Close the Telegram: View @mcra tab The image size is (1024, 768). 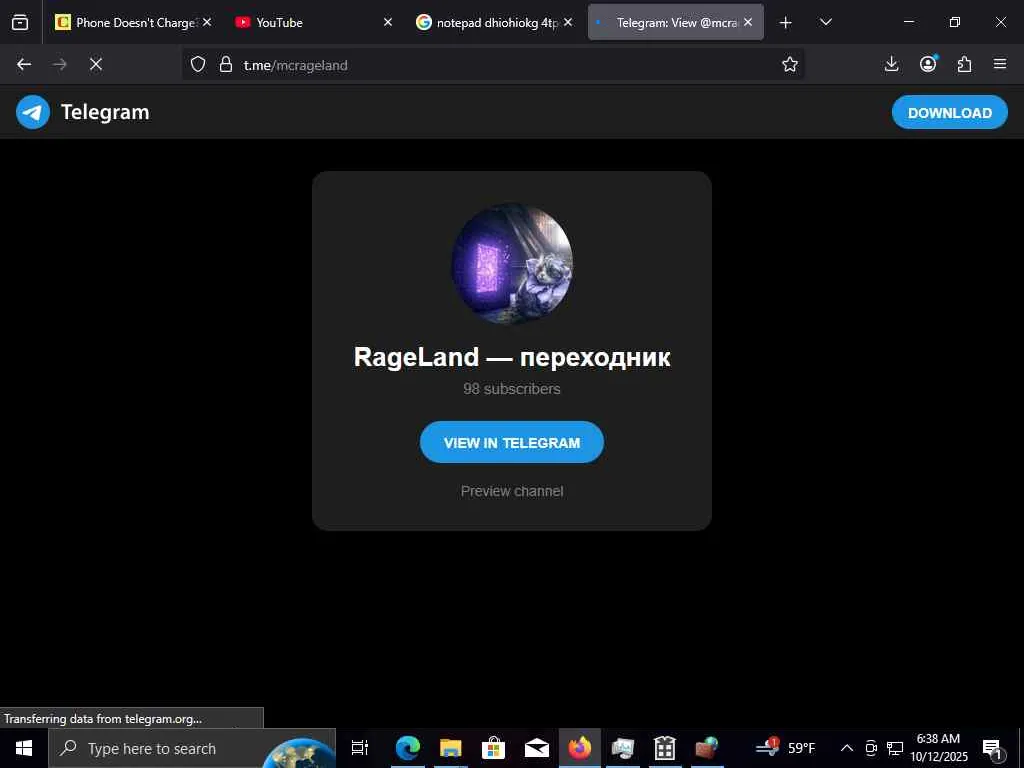(748, 22)
